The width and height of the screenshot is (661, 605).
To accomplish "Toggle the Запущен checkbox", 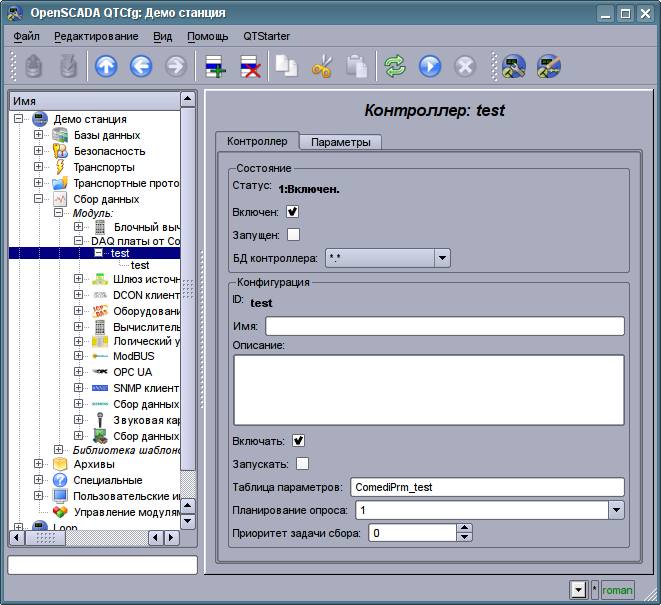I will click(293, 235).
